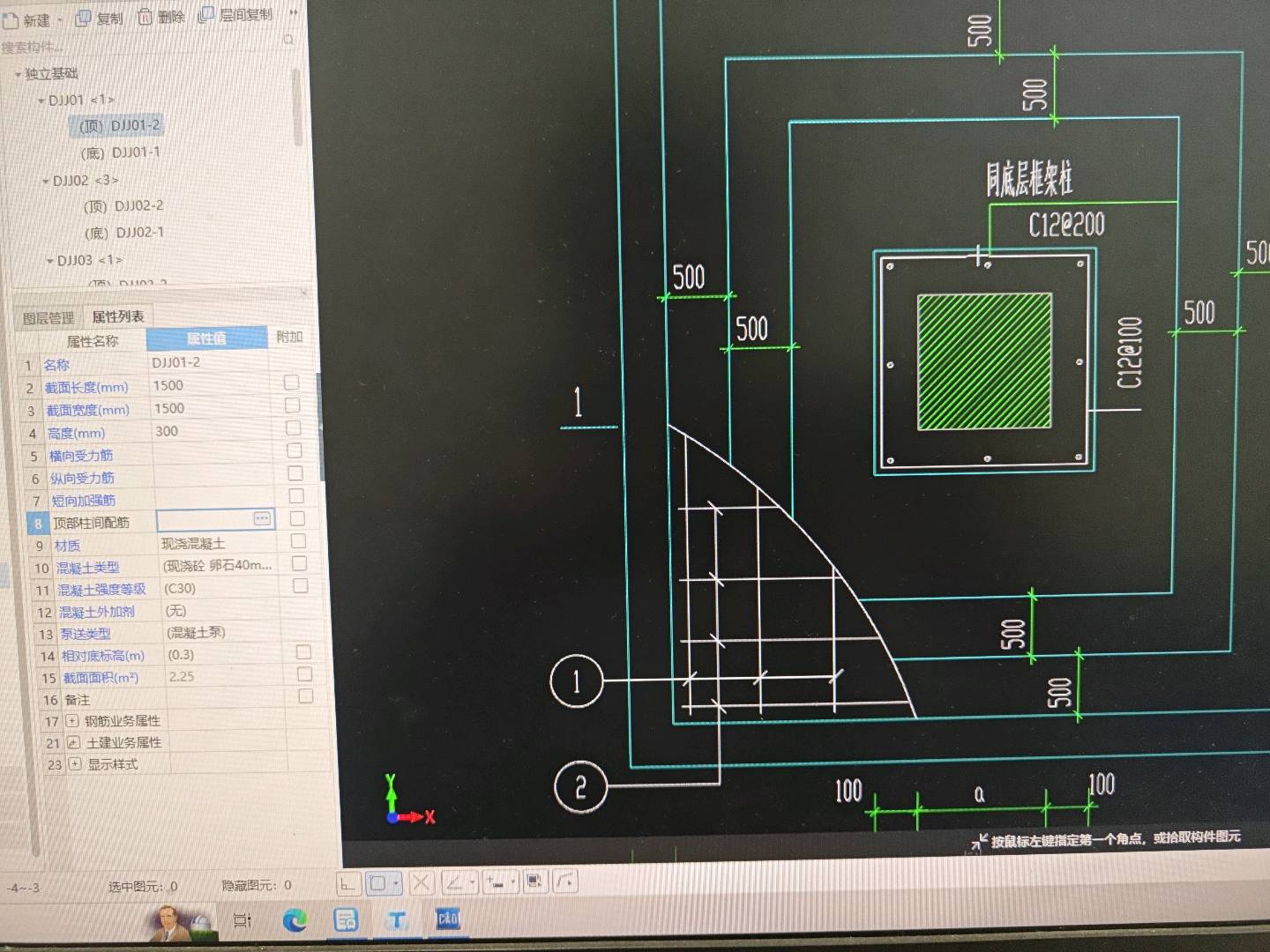Expand the 显示样式 property group

(75, 764)
